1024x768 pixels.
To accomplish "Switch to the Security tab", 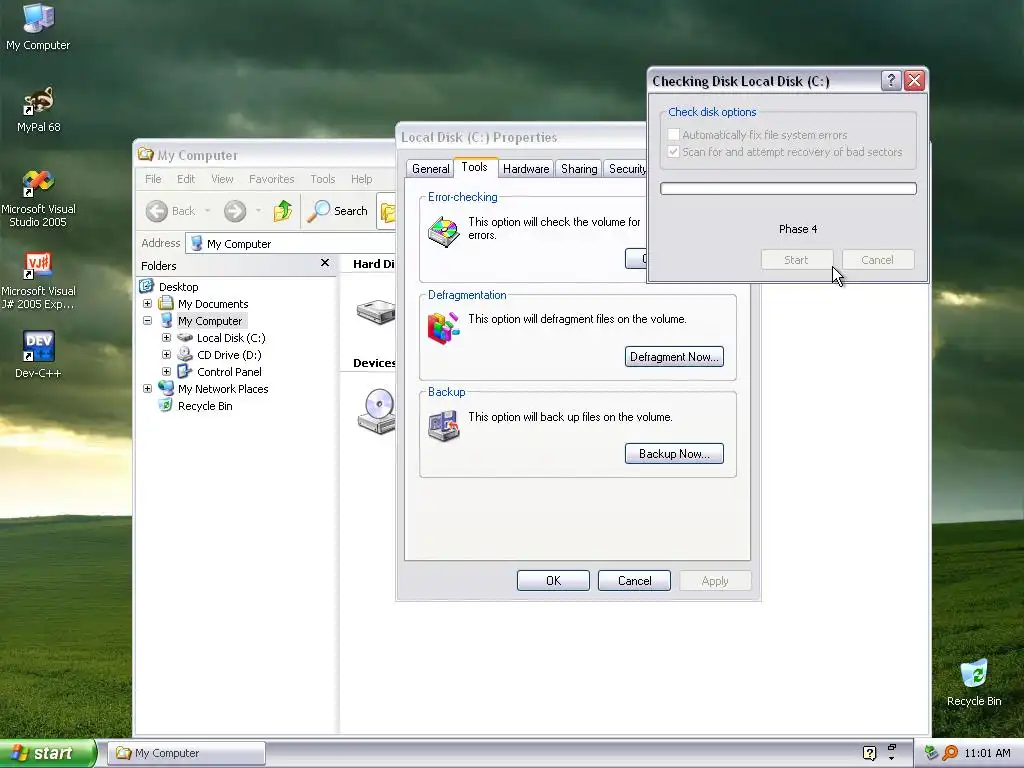I will click(x=626, y=168).
